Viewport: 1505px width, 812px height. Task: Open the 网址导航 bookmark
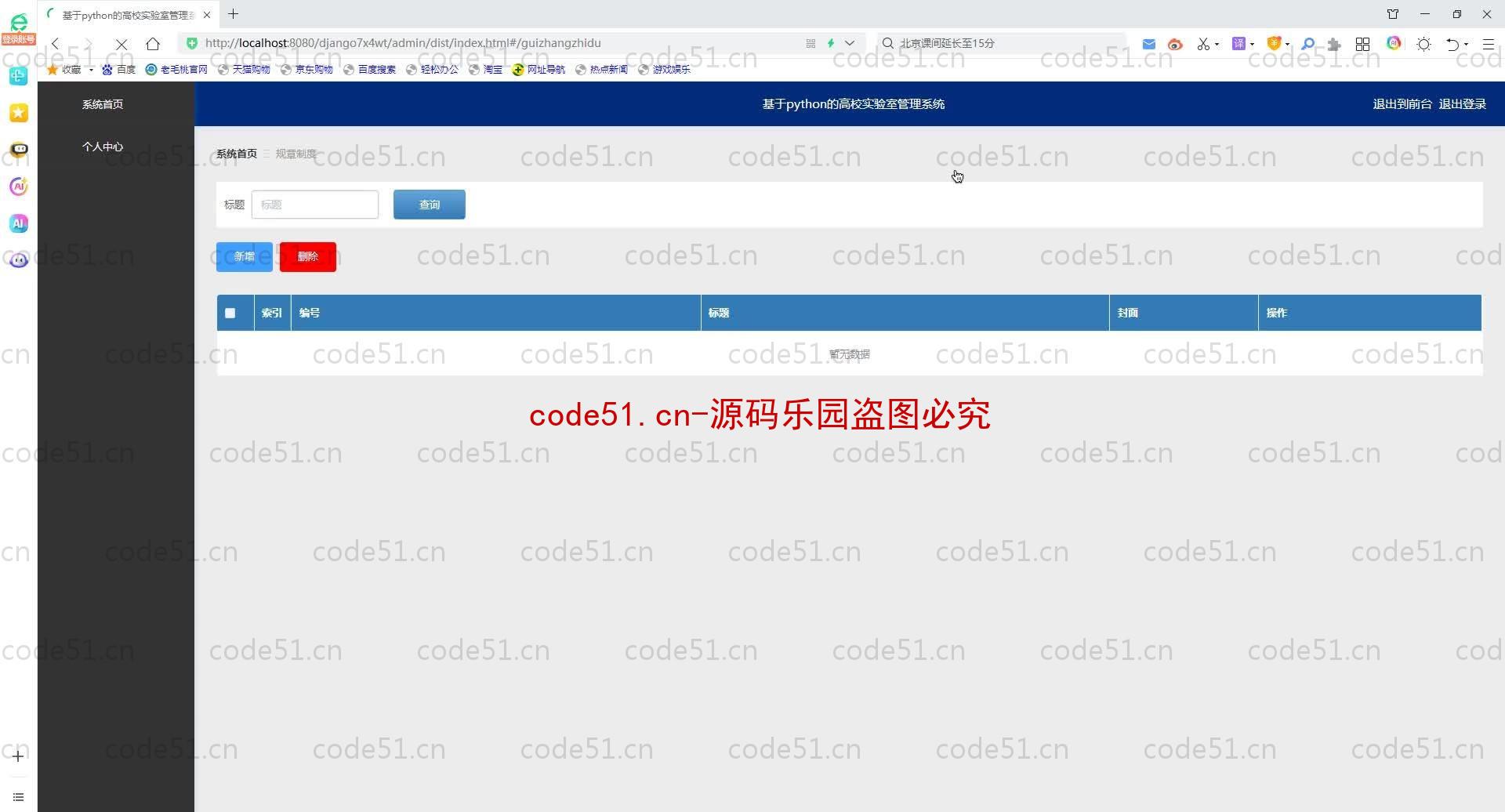tap(539, 69)
